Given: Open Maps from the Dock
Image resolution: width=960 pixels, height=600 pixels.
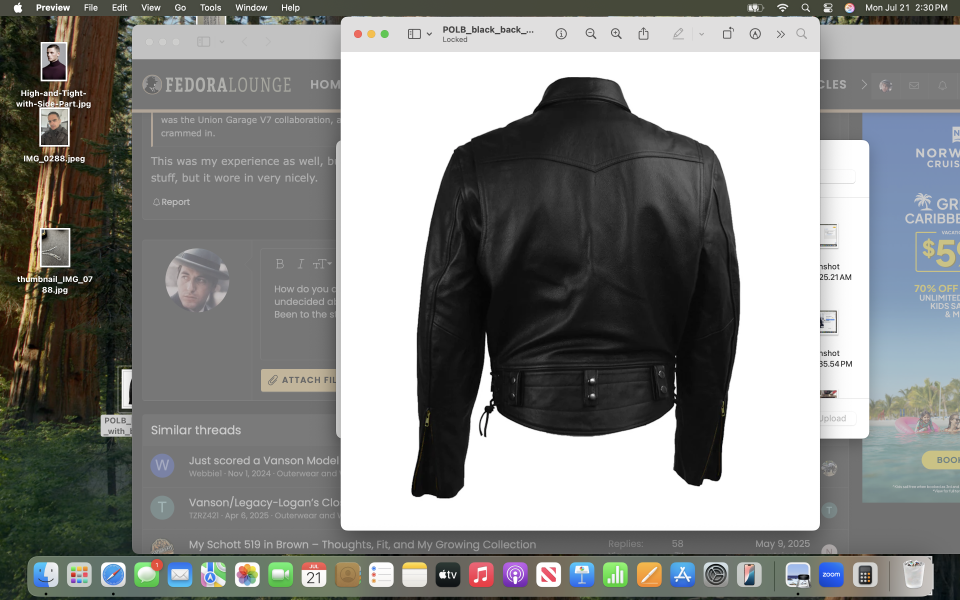Looking at the screenshot, I should 214,575.
